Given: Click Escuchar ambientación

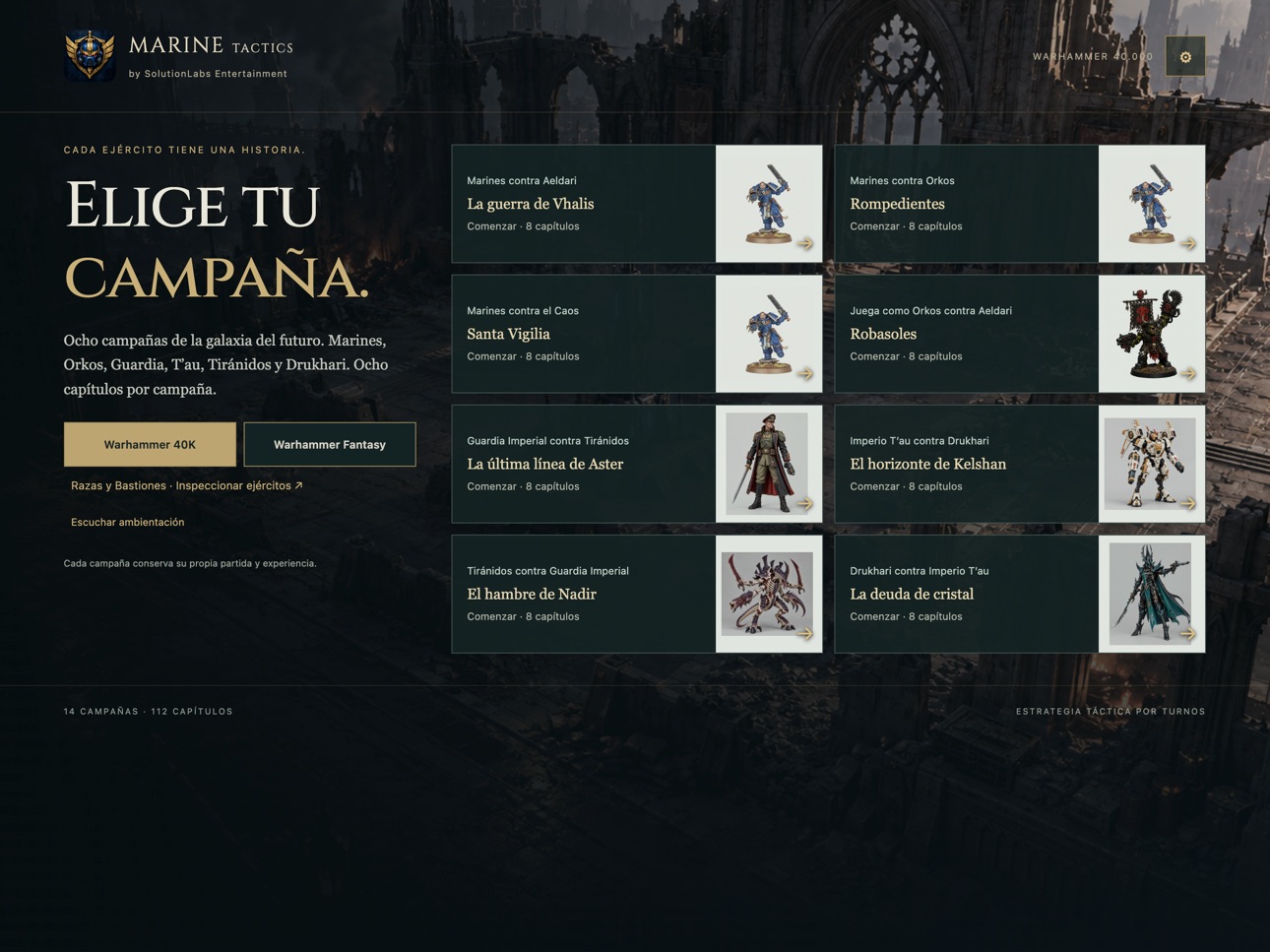Looking at the screenshot, I should coord(128,522).
